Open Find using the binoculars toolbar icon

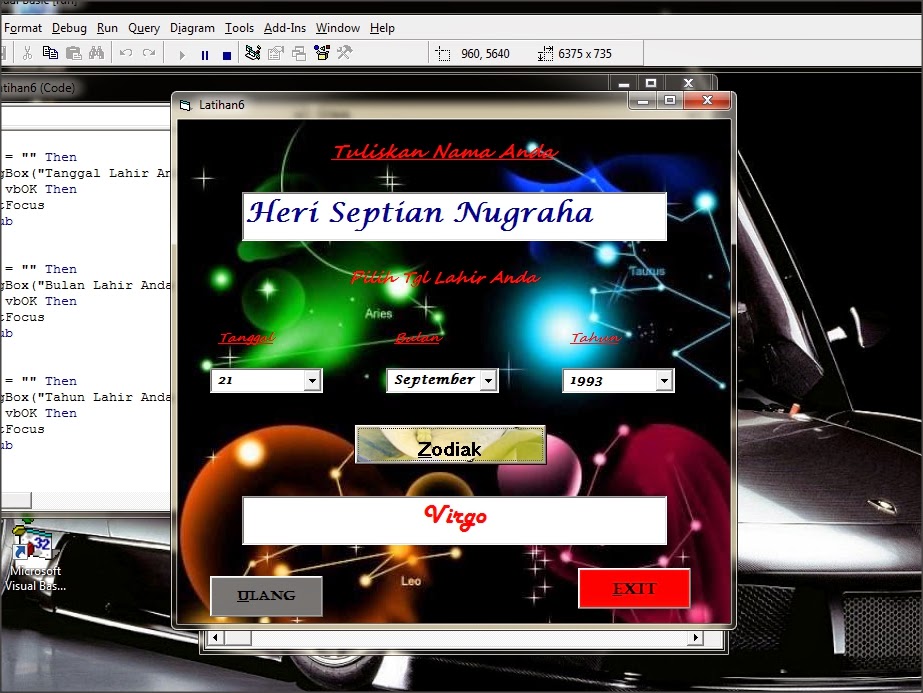98,53
